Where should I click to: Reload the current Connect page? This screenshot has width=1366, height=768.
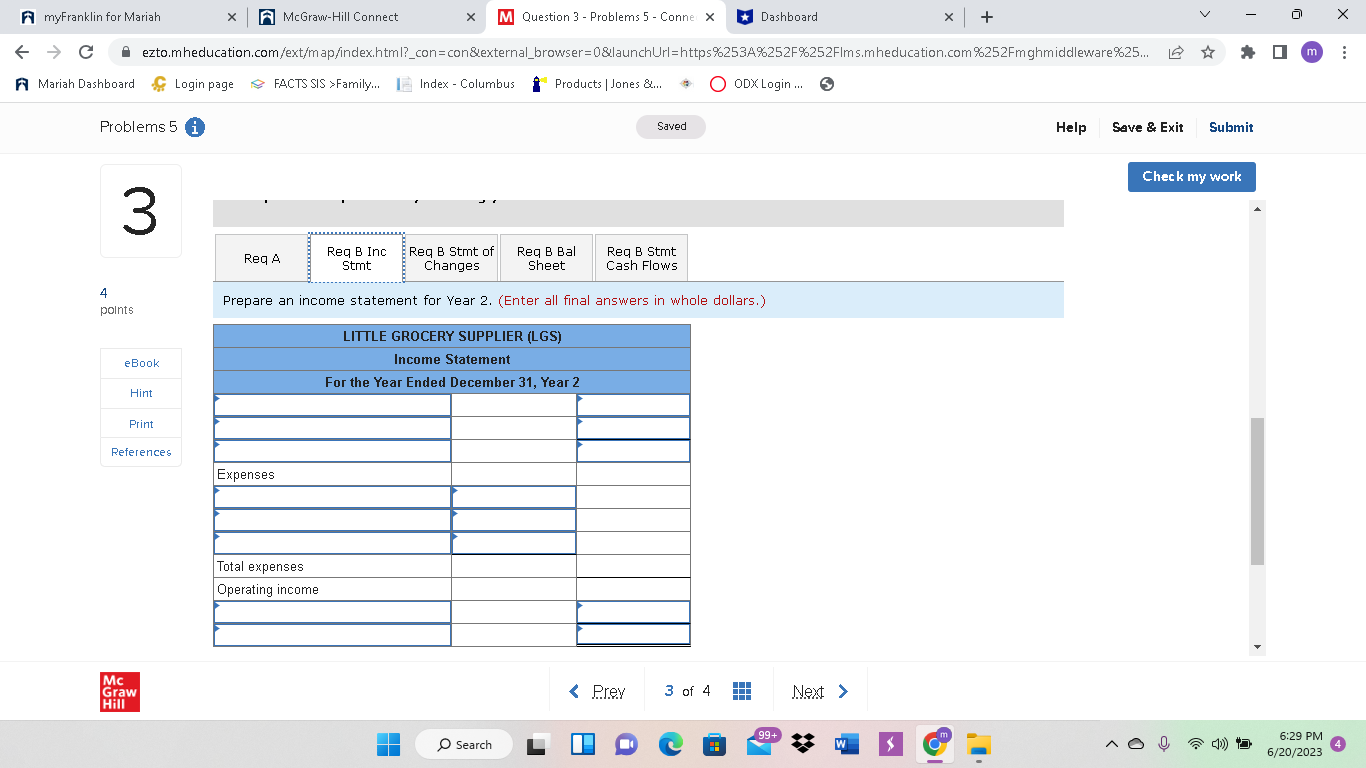(86, 52)
